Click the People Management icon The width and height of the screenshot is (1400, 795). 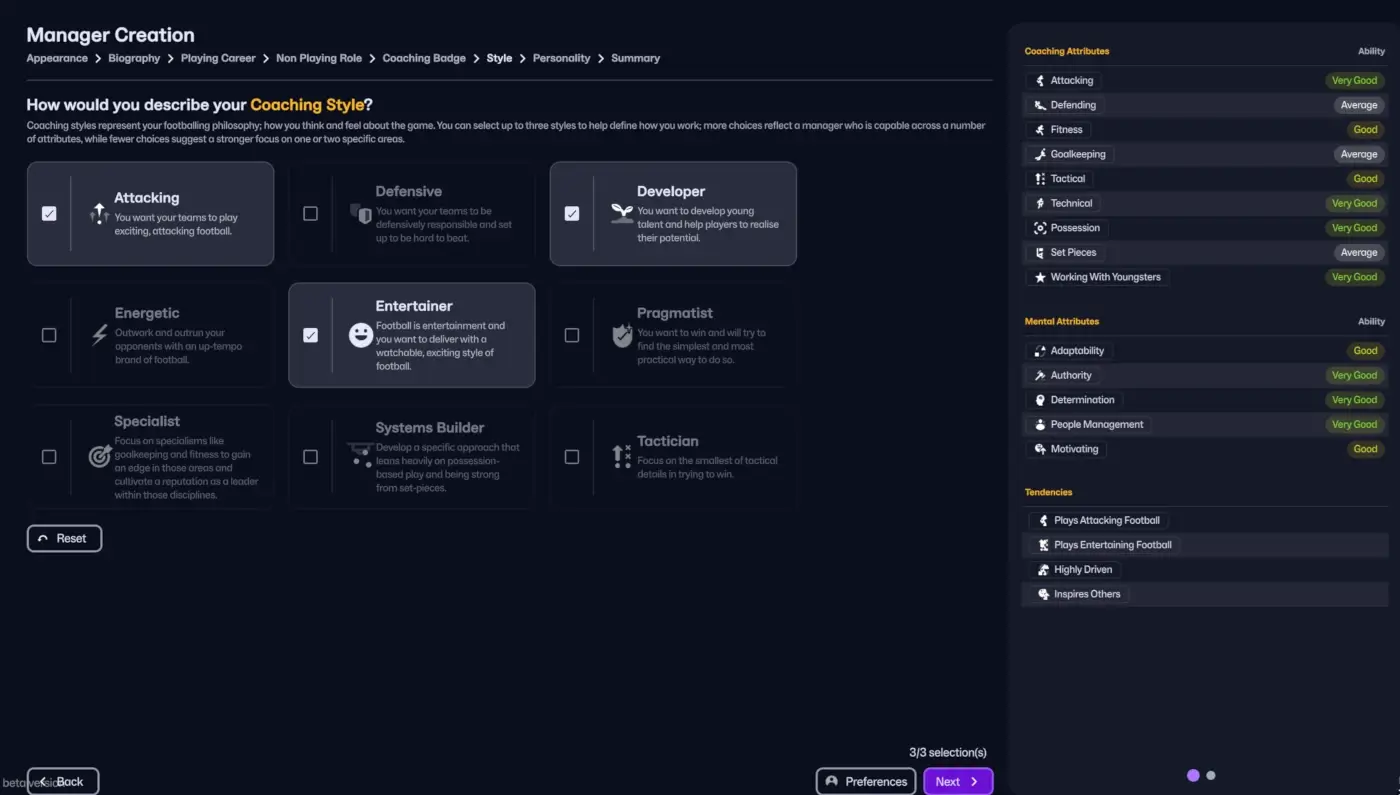[x=1040, y=424]
